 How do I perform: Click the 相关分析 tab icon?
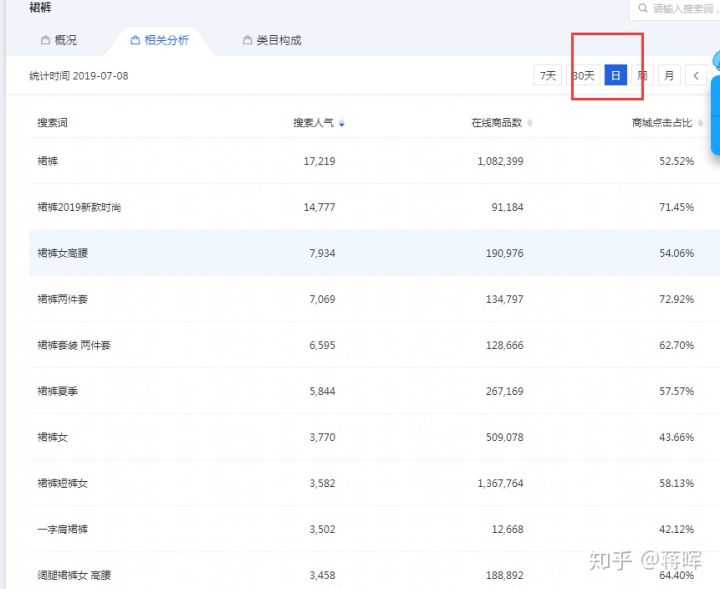coord(135,40)
